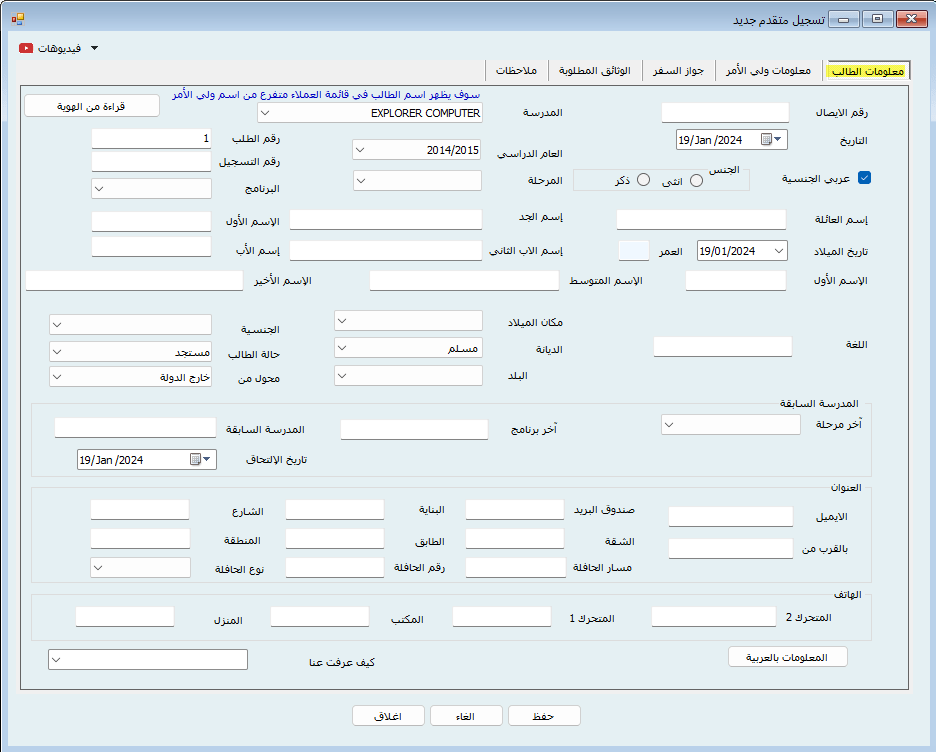The width and height of the screenshot is (936, 752).
Task: Switch to معلومات ولي الأمر tab
Action: pyautogui.click(x=768, y=70)
